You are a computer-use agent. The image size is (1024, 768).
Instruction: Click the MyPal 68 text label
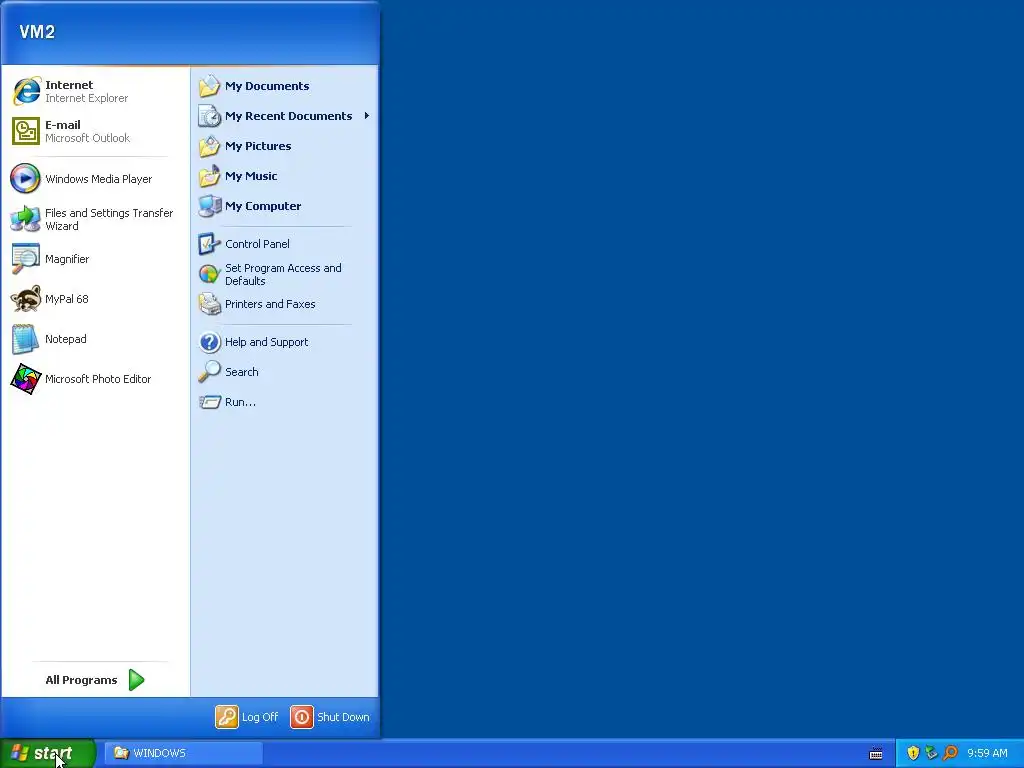pos(67,299)
